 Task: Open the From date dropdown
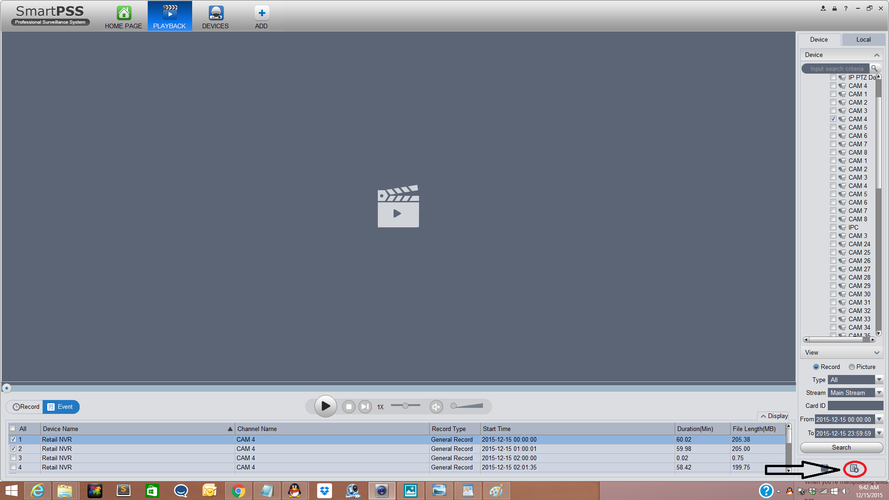tap(879, 419)
